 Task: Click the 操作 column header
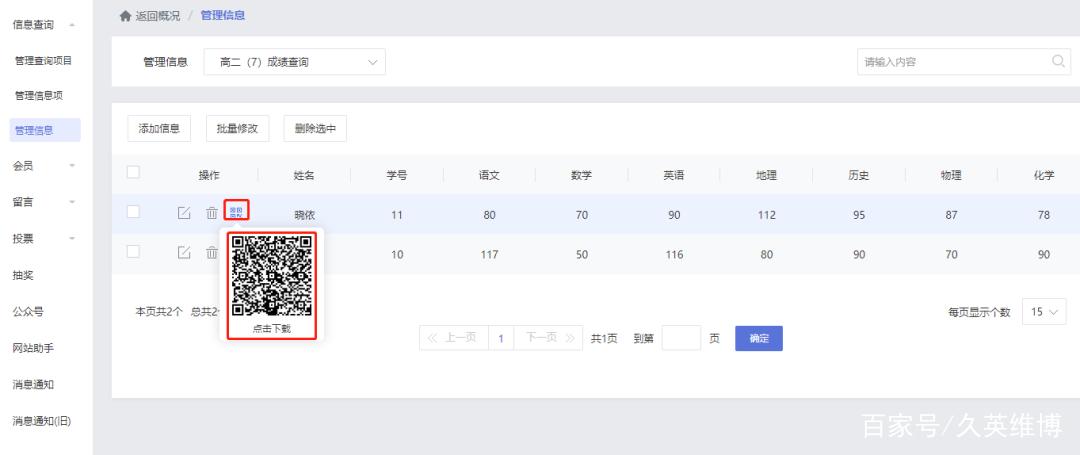[x=209, y=176]
